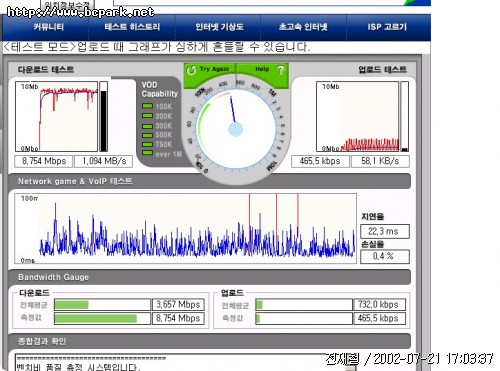Click the 1,094 MB/s value box
Image resolution: width=500 pixels, height=371 pixels.
(104, 161)
